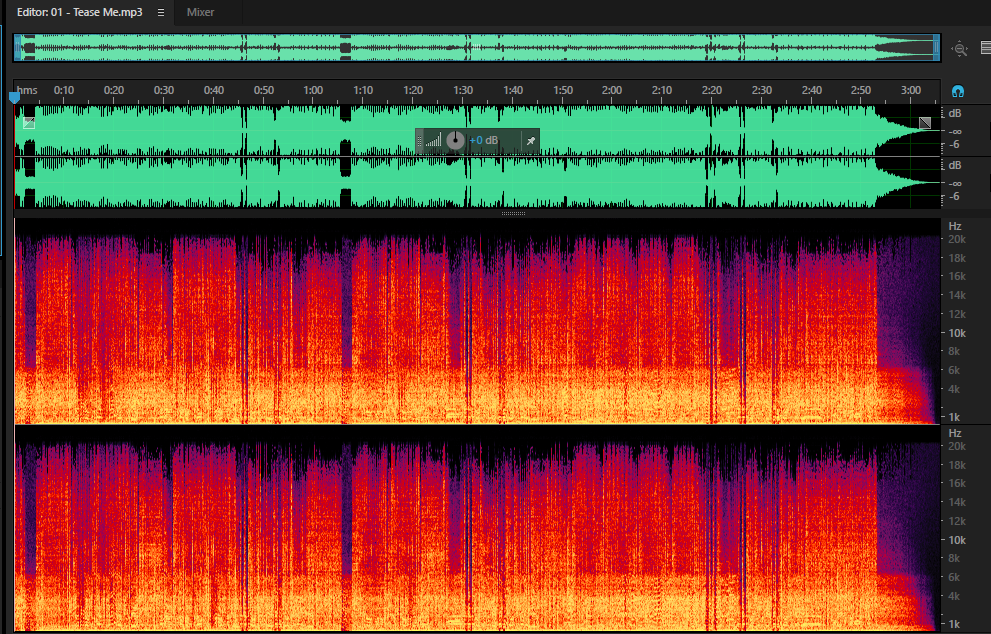Open the Editor panel menu icon

click(161, 12)
